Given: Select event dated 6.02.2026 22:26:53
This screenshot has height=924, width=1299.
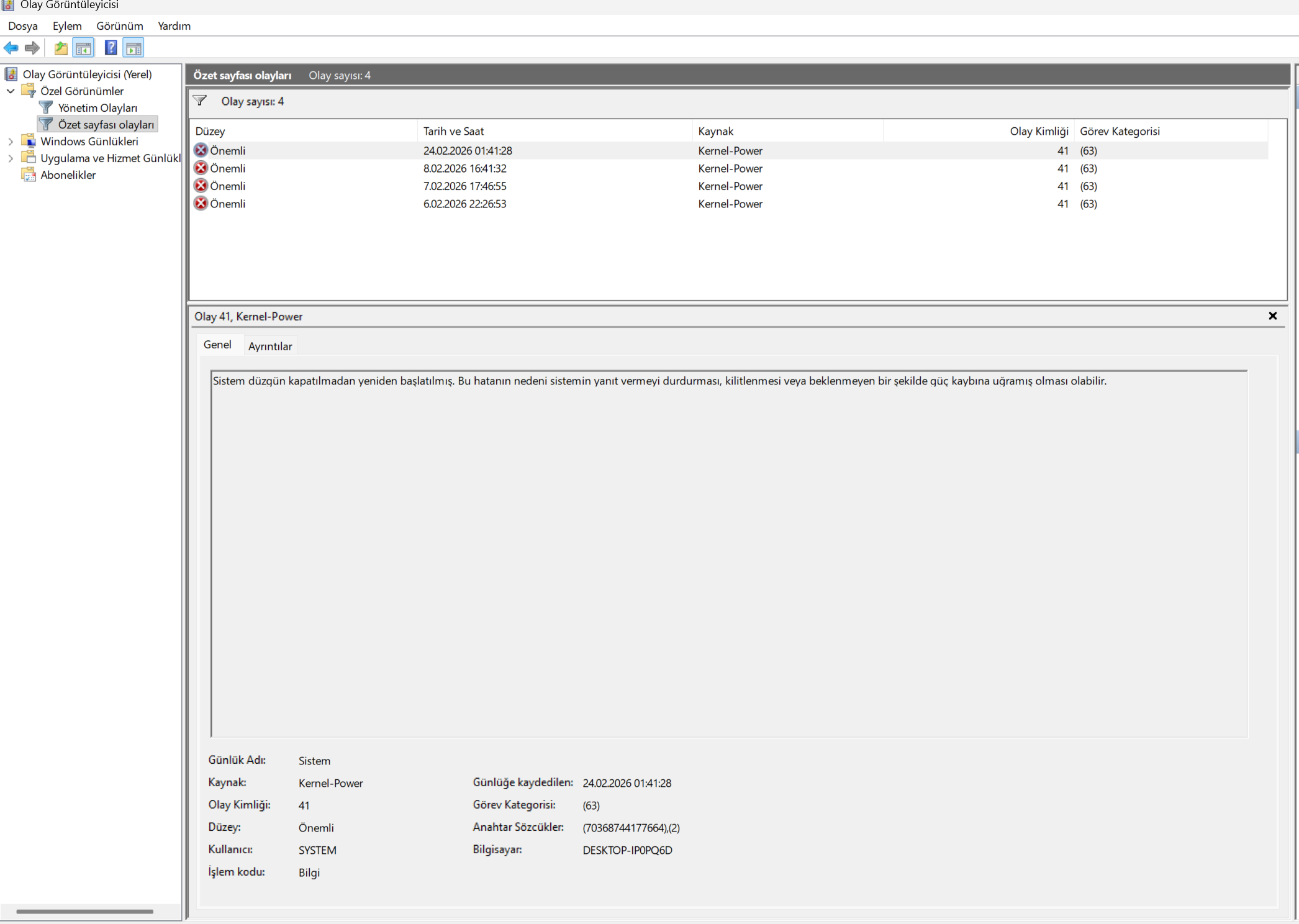Looking at the screenshot, I should tap(729, 204).
